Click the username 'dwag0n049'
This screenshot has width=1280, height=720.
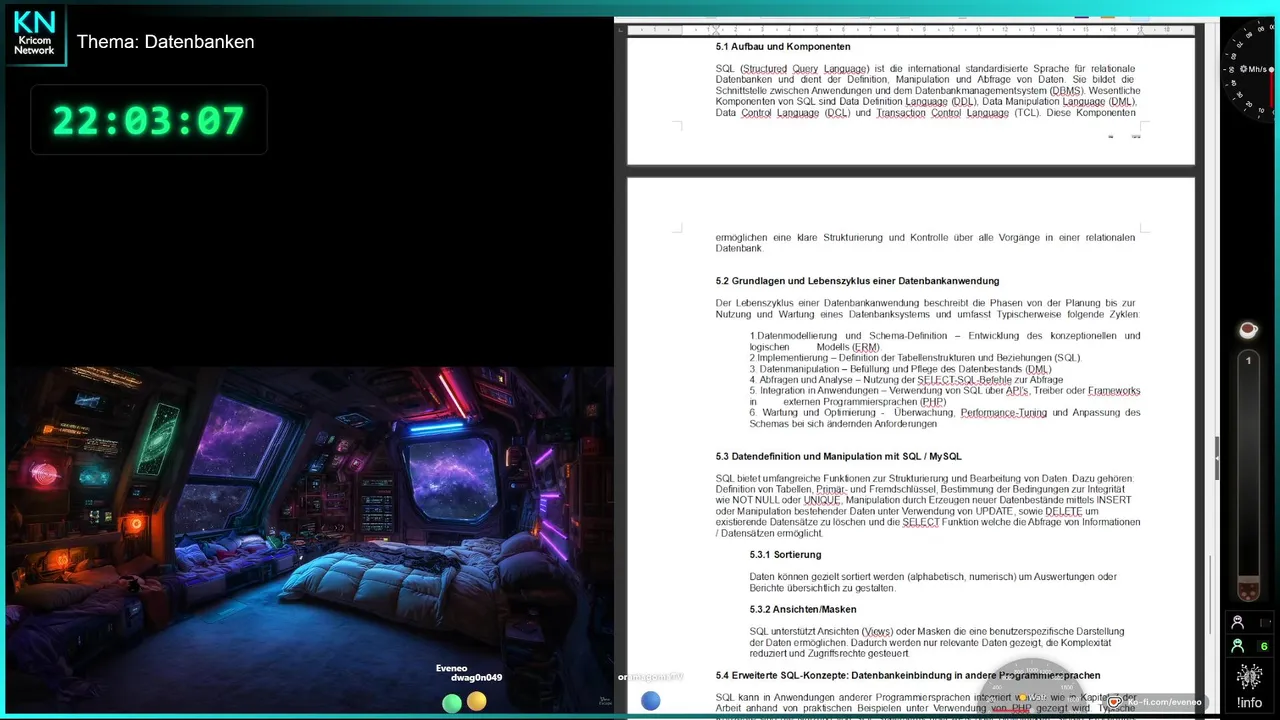tap(476, 678)
